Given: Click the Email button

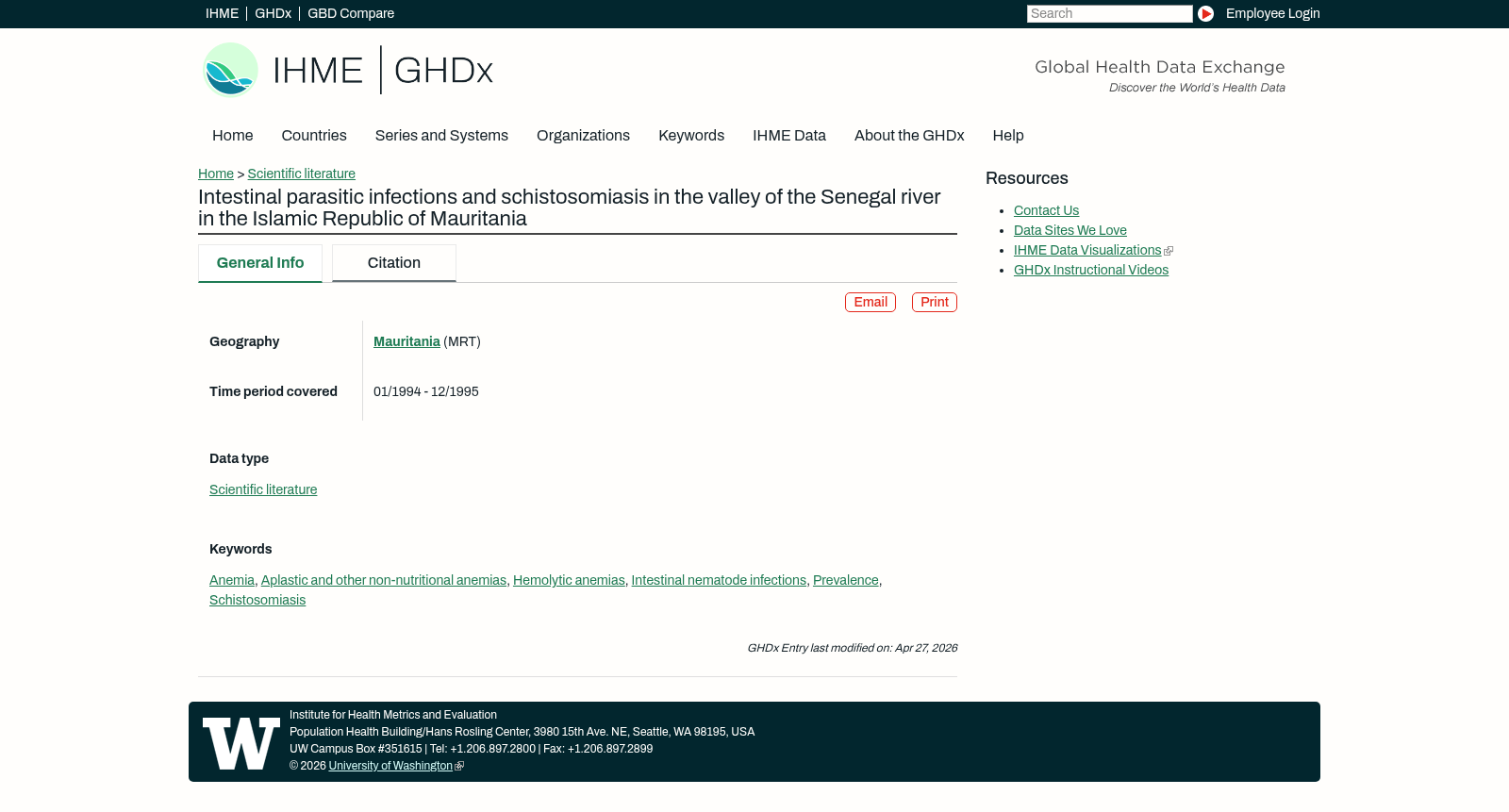Looking at the screenshot, I should [x=871, y=302].
